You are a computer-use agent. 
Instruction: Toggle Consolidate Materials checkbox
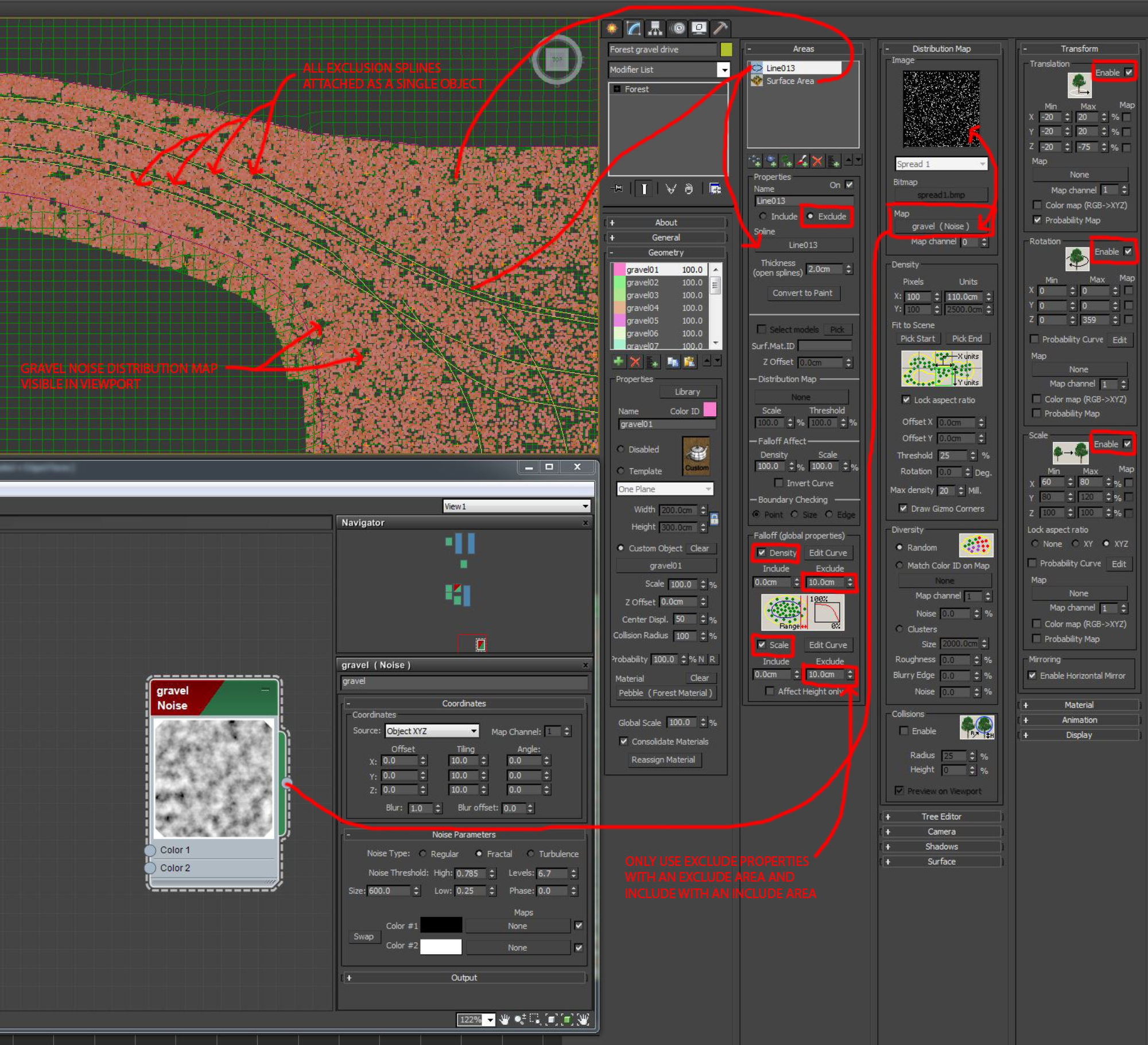(623, 741)
